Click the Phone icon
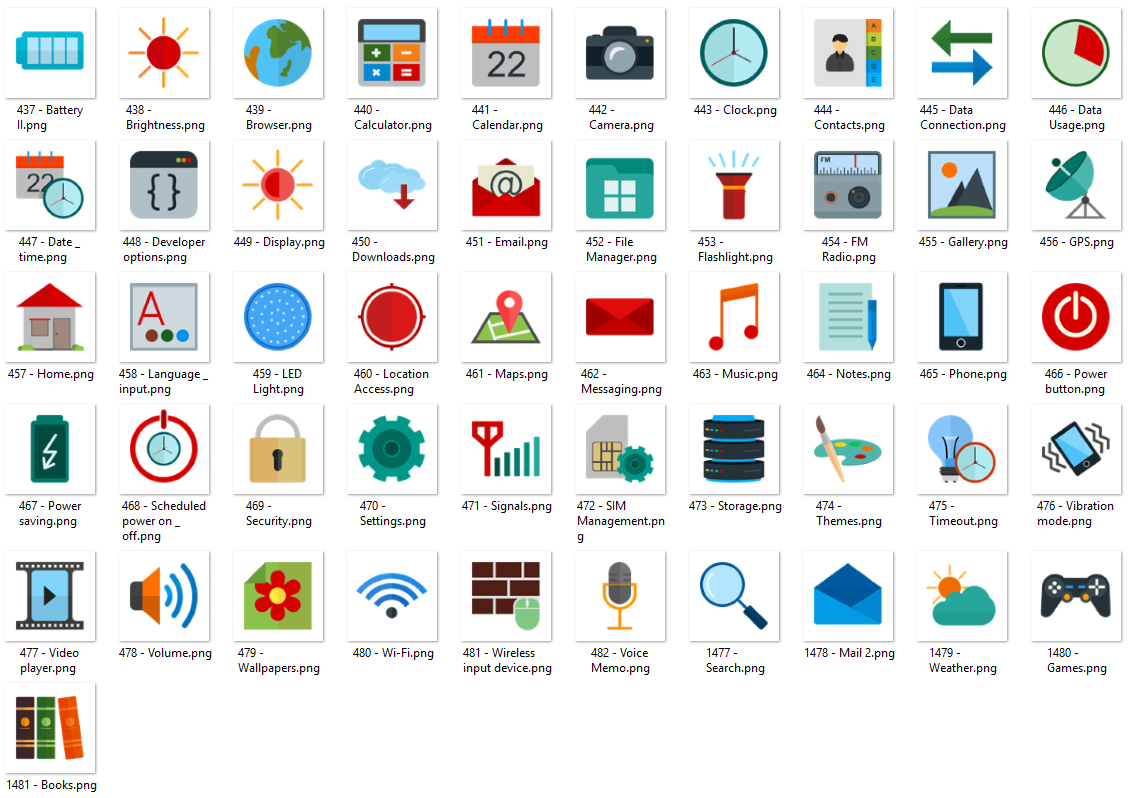Viewport: 1129px width, 798px height. tap(962, 317)
